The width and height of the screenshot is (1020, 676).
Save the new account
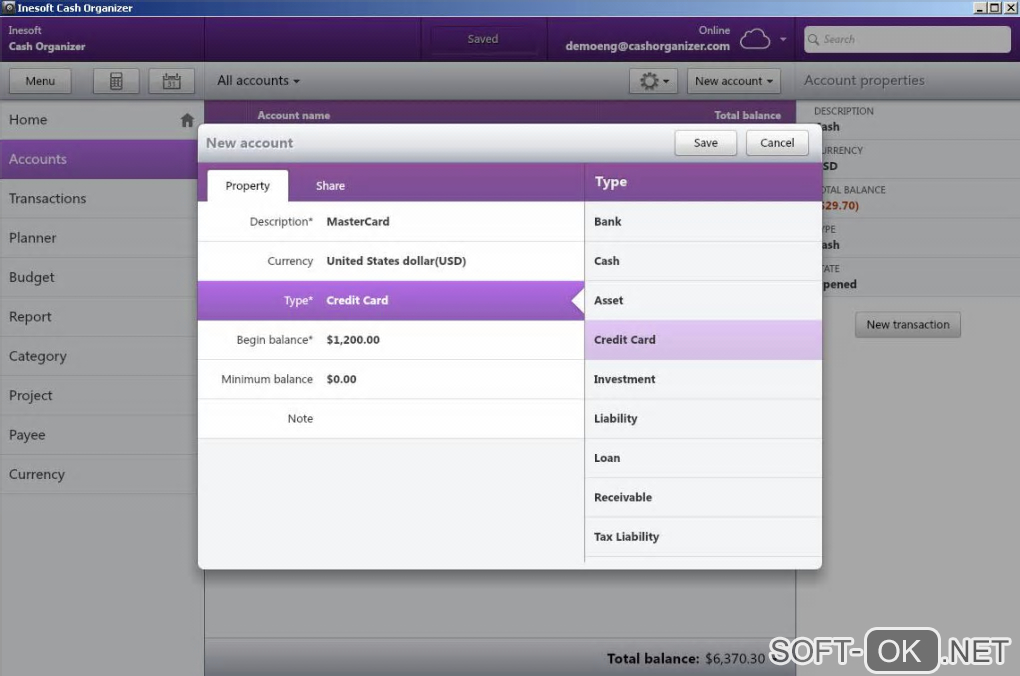coord(705,142)
